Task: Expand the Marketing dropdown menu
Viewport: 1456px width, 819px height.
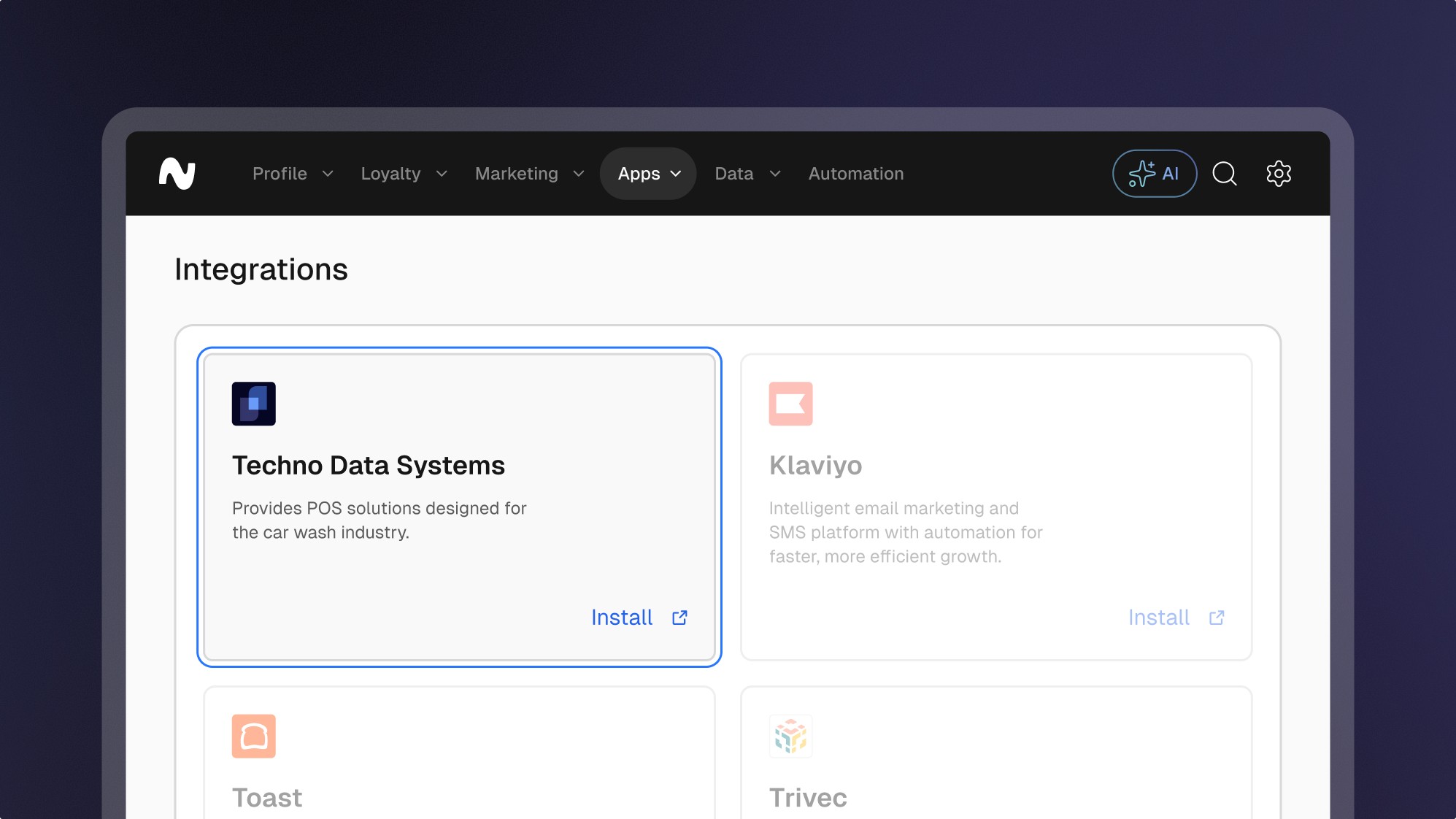Action: pyautogui.click(x=529, y=174)
